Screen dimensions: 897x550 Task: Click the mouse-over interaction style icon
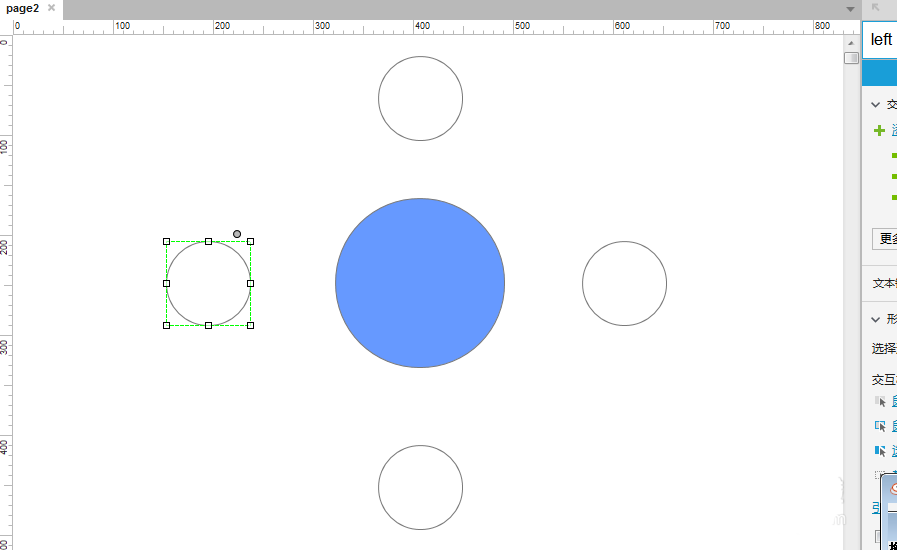[880, 401]
